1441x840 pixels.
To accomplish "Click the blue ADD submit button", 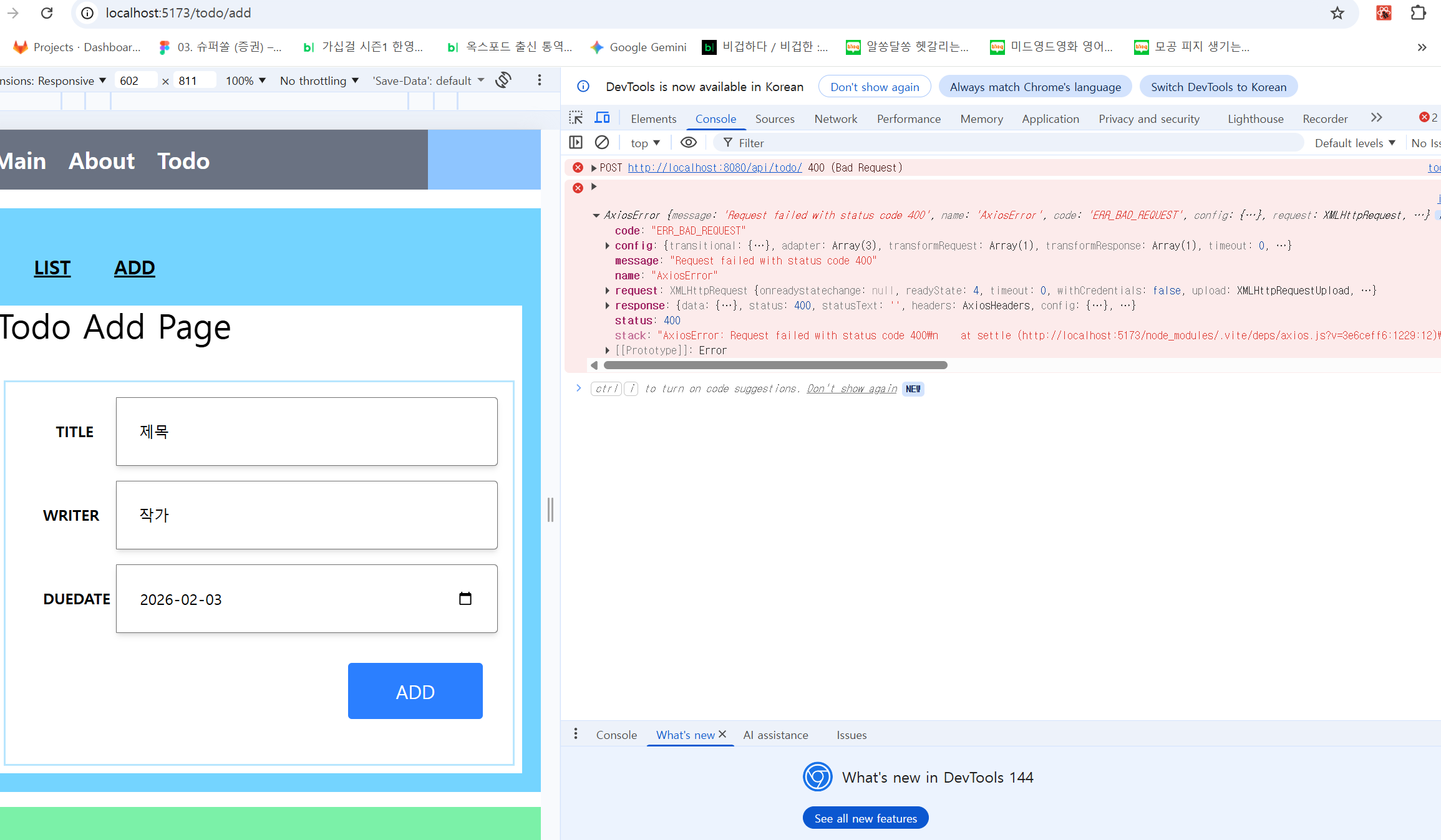I will click(415, 691).
